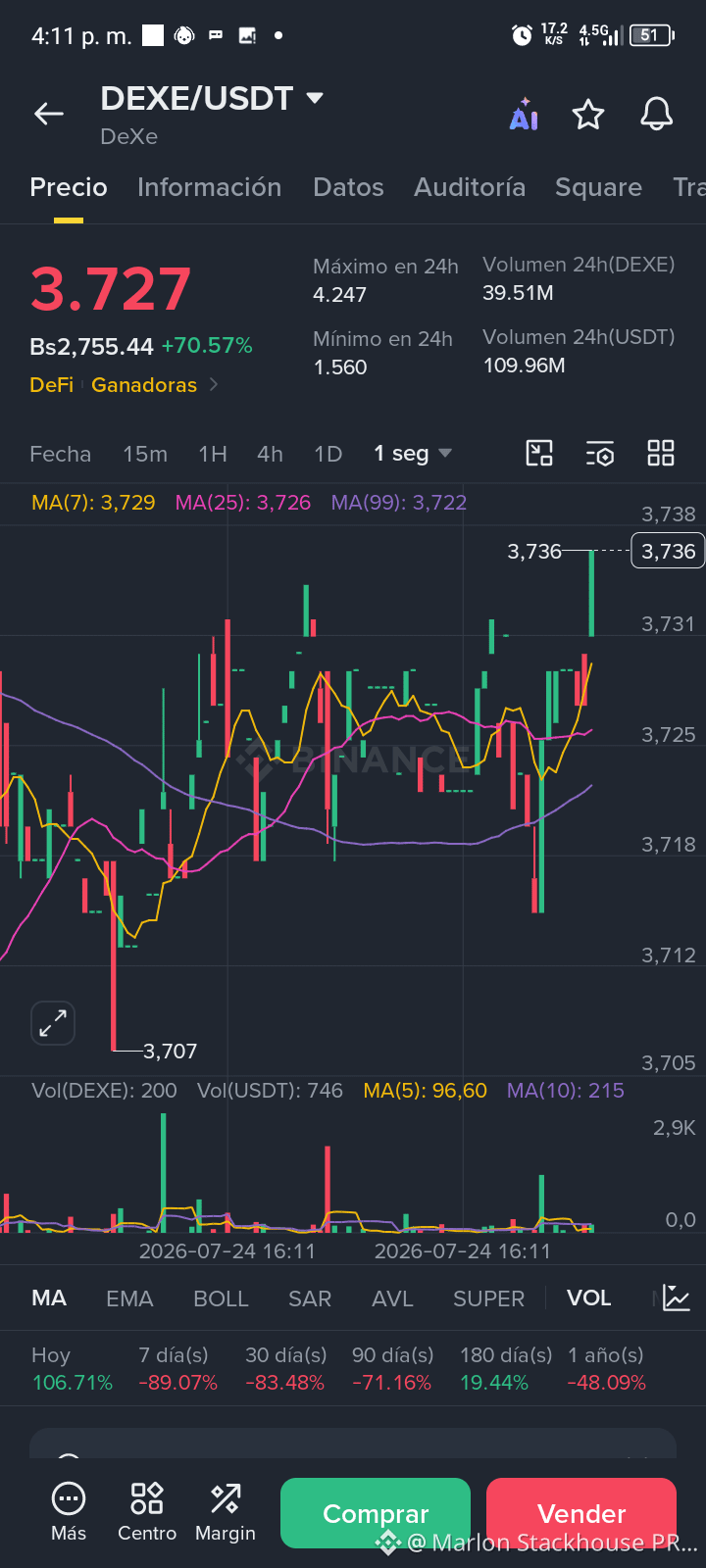Tap the +70.57% change value
Viewport: 706px width, 1568px height.
pos(207,346)
